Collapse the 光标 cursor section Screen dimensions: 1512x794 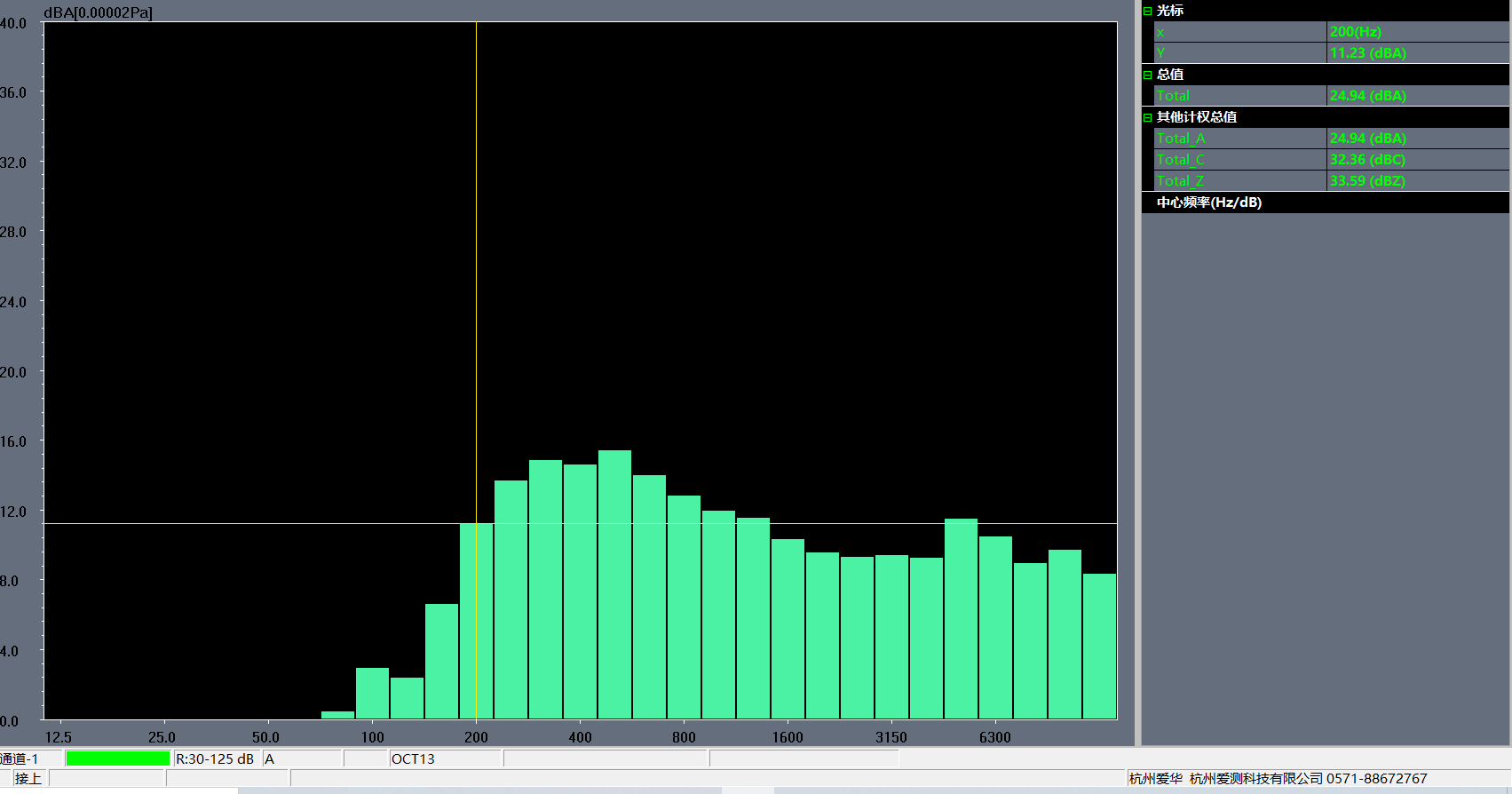coord(1147,11)
